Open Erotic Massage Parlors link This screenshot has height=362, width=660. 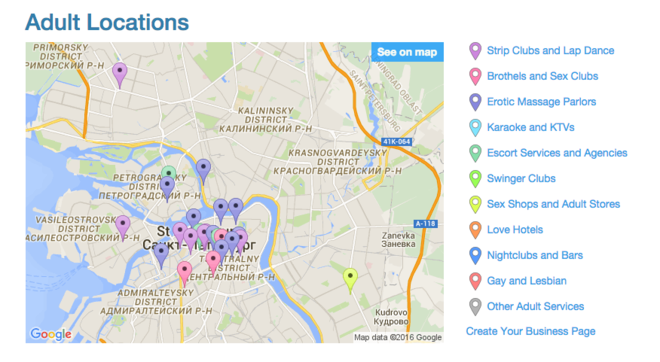tap(541, 102)
